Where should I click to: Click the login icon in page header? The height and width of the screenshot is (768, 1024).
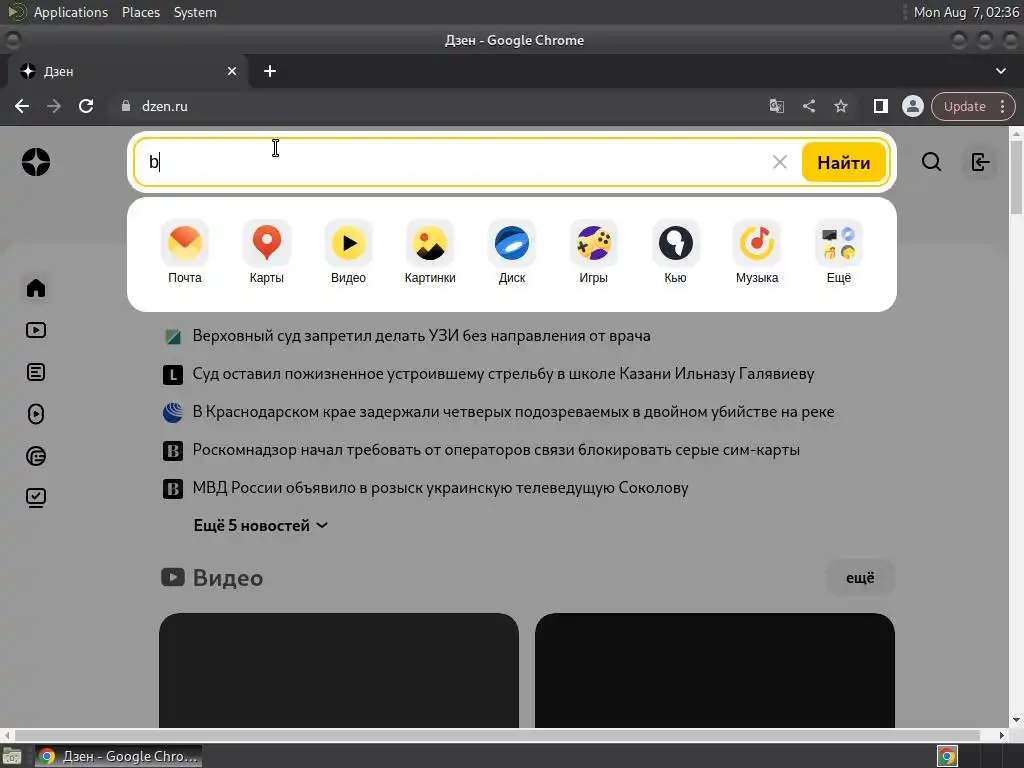point(980,162)
